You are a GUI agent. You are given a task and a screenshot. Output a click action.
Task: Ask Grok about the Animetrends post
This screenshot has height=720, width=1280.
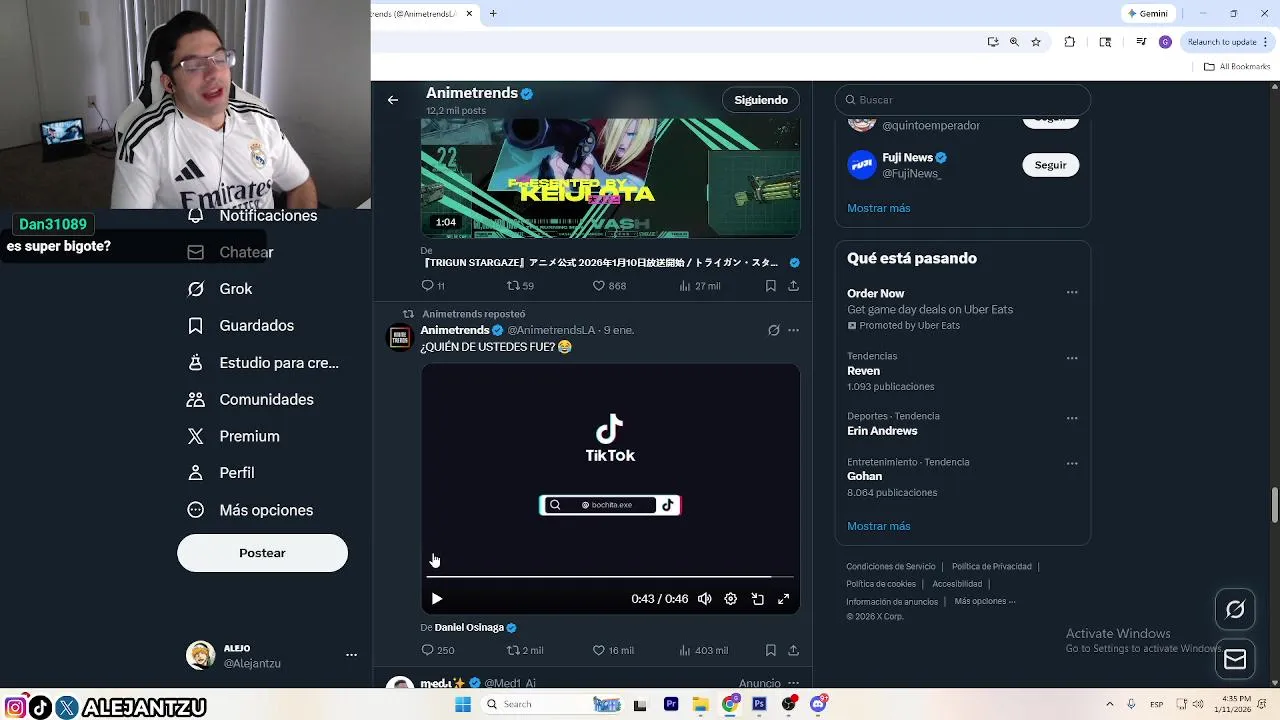(x=773, y=331)
